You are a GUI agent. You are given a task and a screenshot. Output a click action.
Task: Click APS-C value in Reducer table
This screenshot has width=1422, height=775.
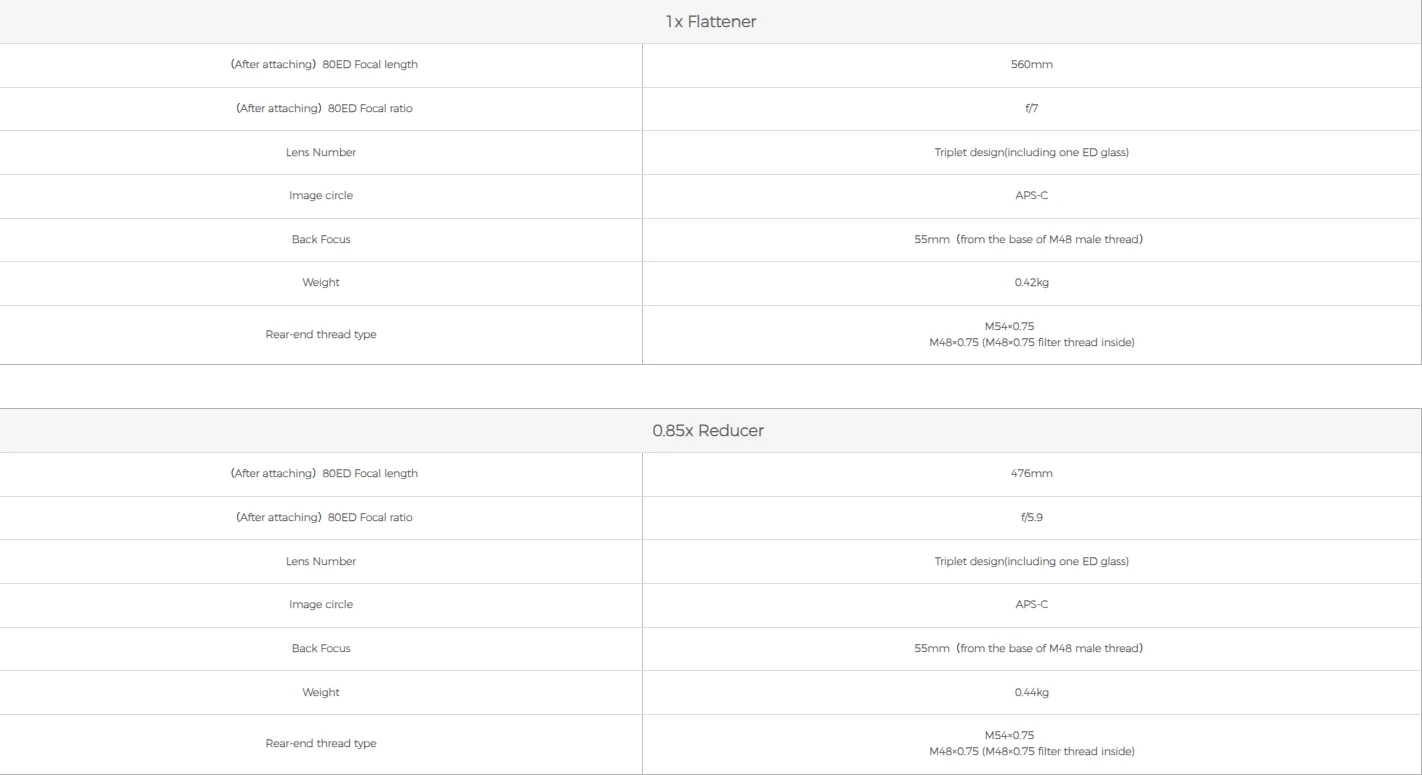[x=1031, y=605]
